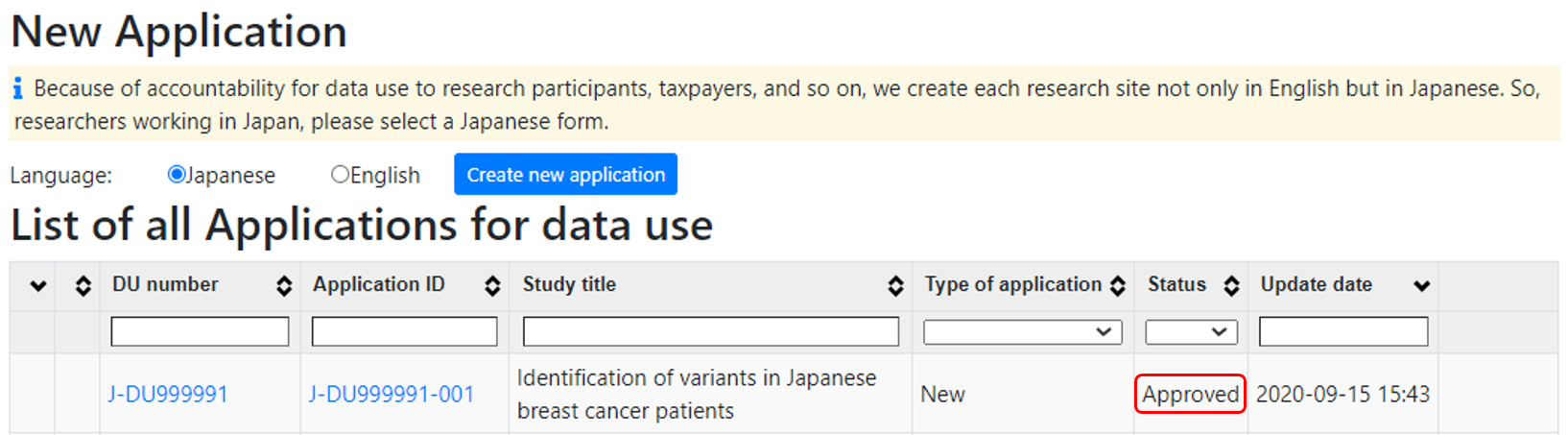Click the Application ID filter field
The height and width of the screenshot is (435, 1568).
404,332
